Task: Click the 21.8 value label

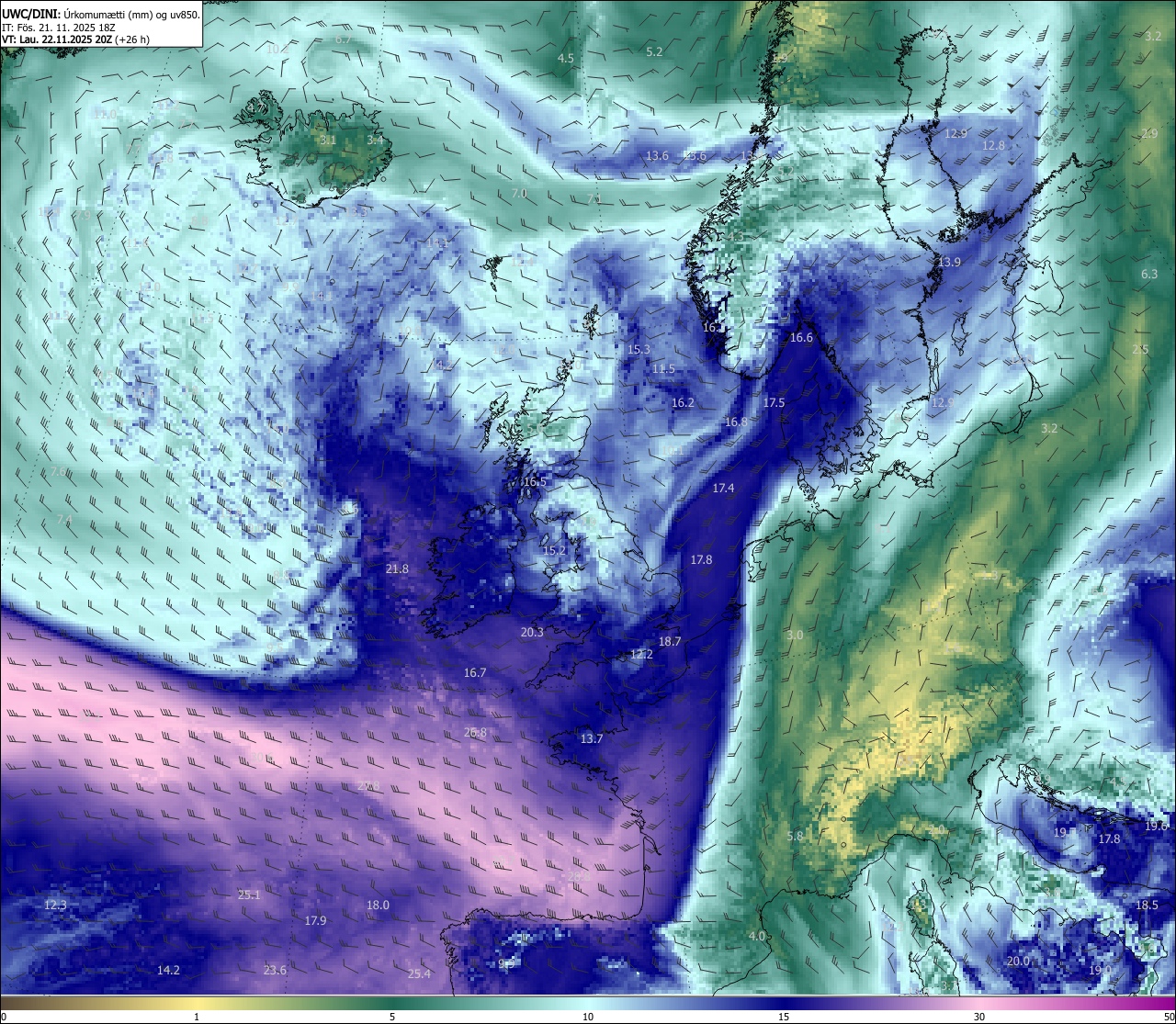Action: [x=397, y=568]
